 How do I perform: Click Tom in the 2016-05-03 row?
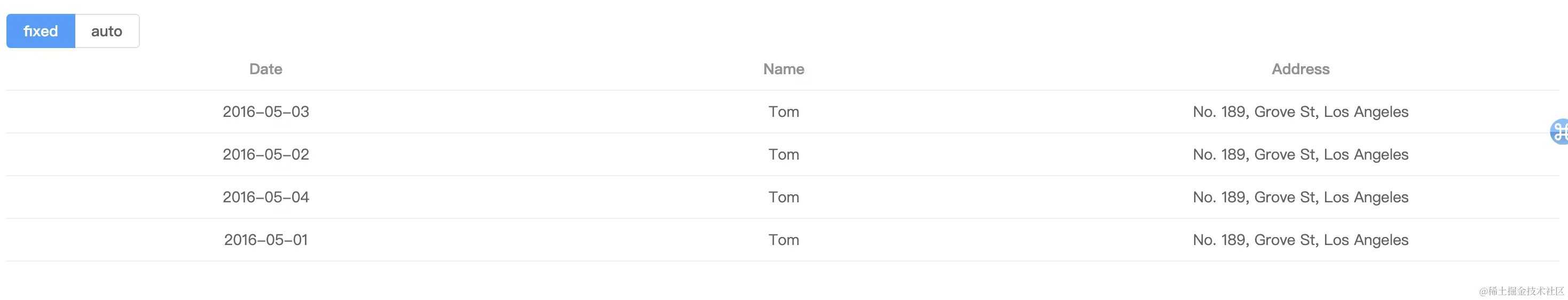point(784,112)
